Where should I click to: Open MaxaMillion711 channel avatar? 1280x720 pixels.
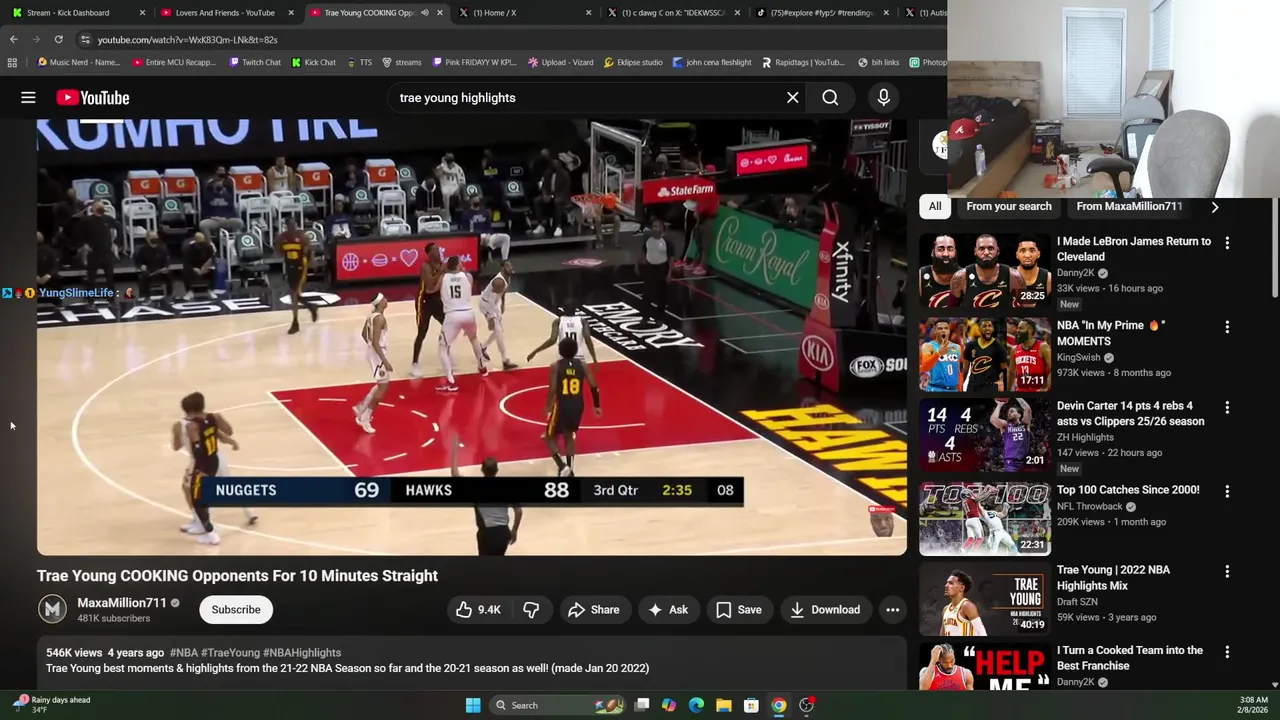[52, 609]
